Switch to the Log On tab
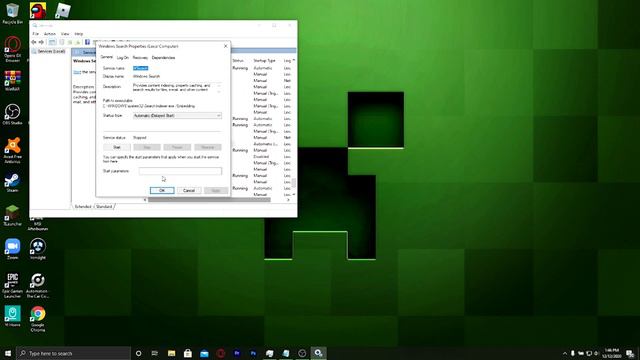 (x=122, y=58)
